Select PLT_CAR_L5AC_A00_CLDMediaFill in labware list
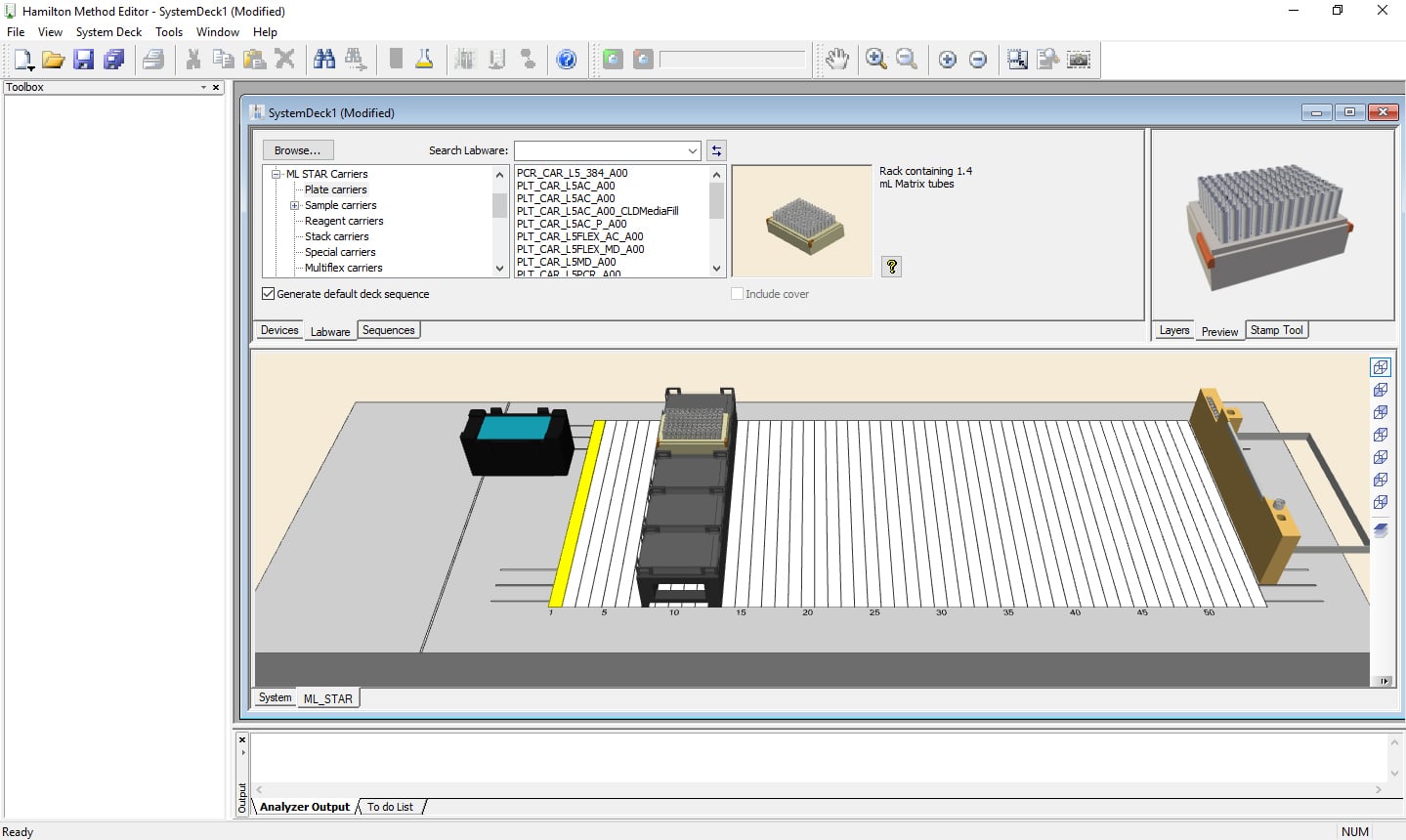1406x840 pixels. pos(598,211)
